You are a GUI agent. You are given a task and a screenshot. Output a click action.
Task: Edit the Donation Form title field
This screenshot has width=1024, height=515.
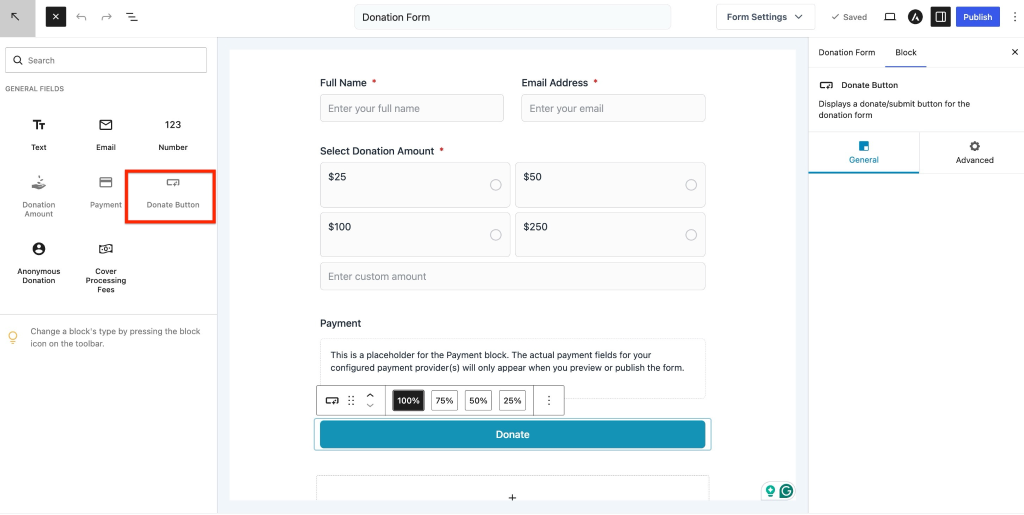(513, 17)
